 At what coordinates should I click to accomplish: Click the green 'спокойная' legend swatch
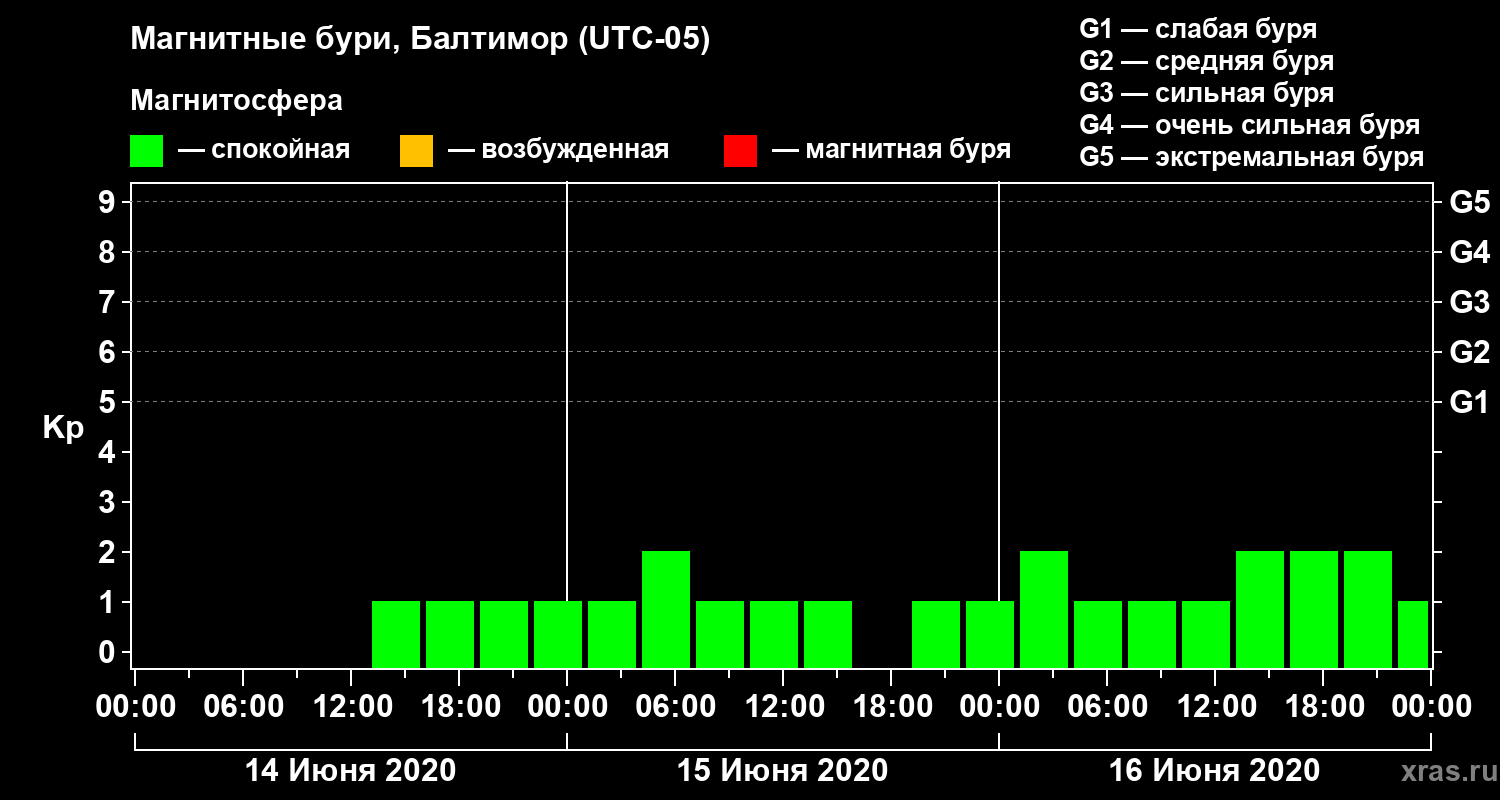point(146,151)
